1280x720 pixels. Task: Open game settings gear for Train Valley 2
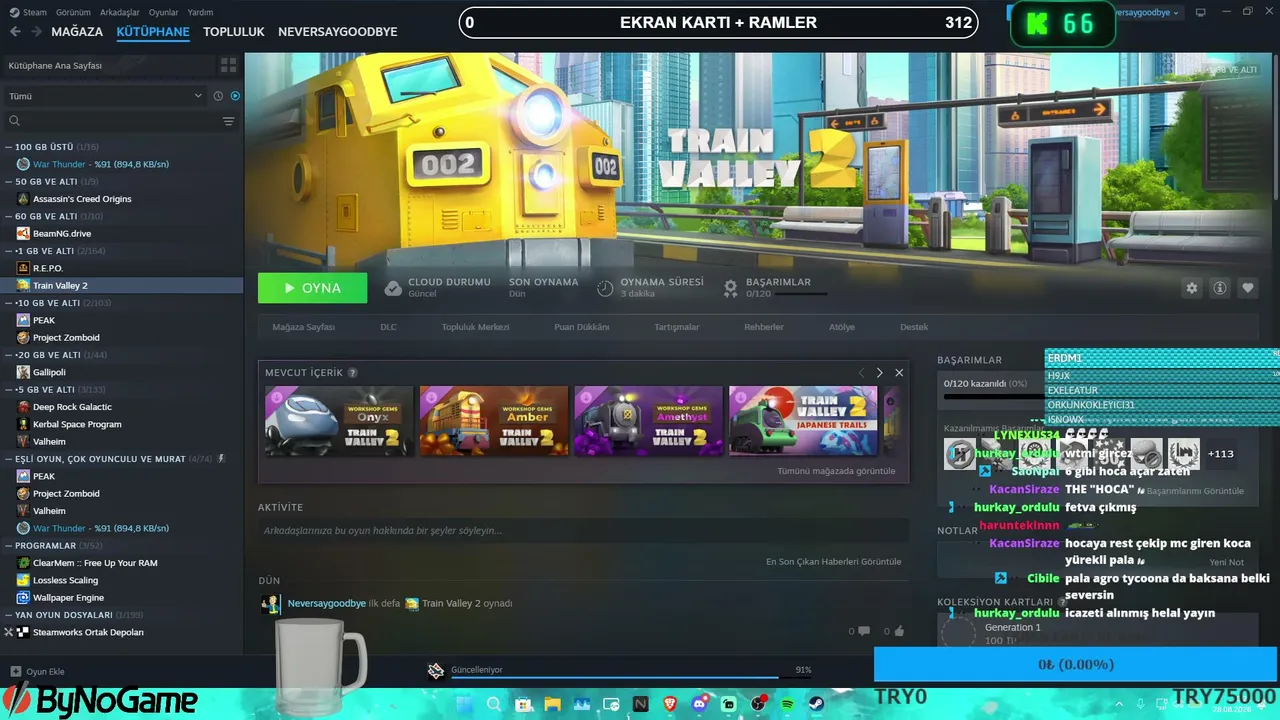(x=1192, y=288)
